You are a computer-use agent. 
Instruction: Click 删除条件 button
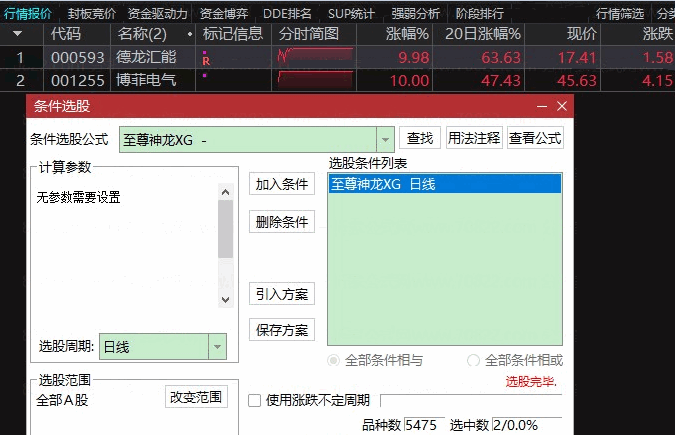tap(282, 222)
